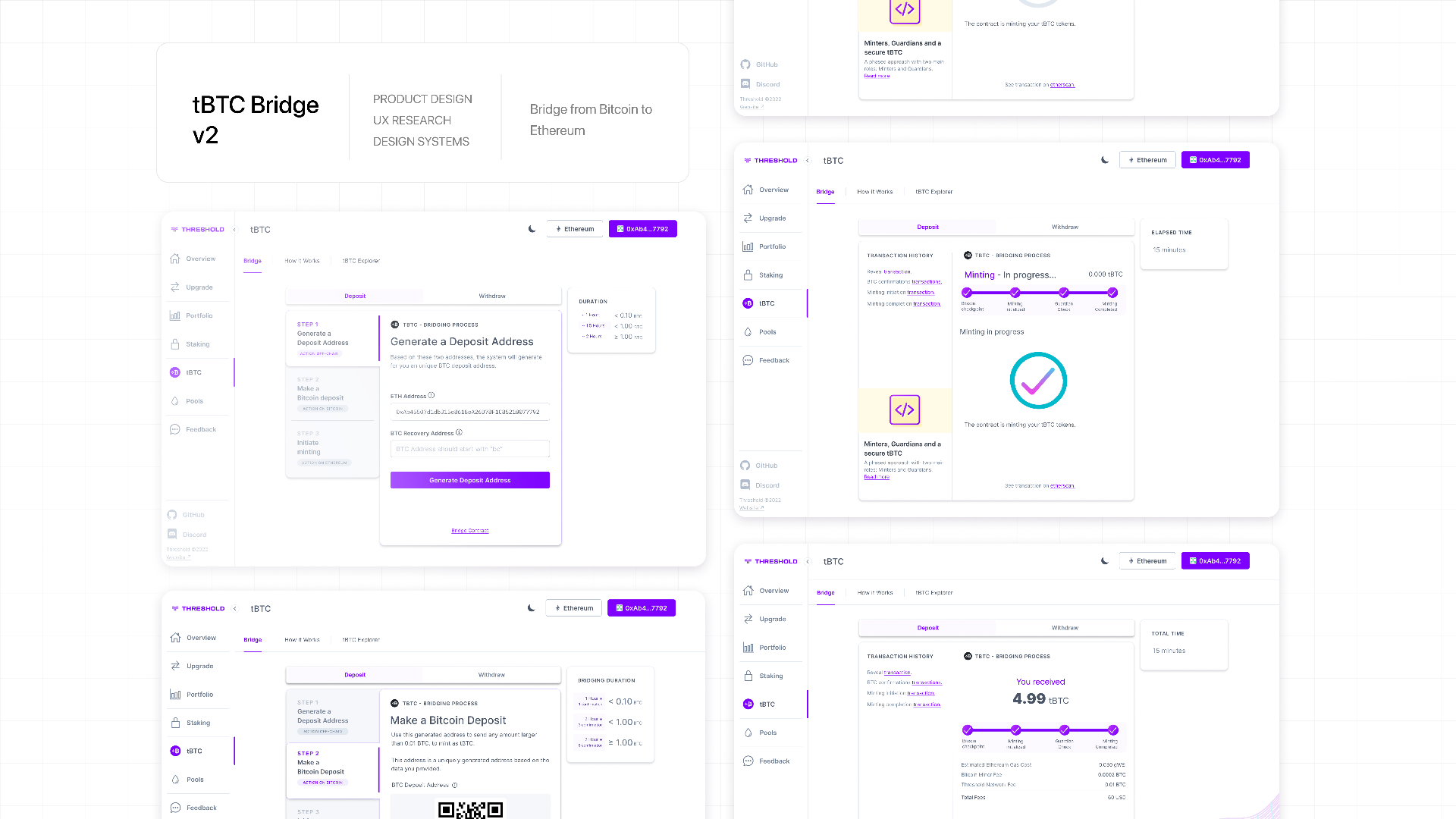Image resolution: width=1456 pixels, height=819 pixels.
Task: Open Discord icon in Generate Deposit Address mockup
Action: click(172, 535)
